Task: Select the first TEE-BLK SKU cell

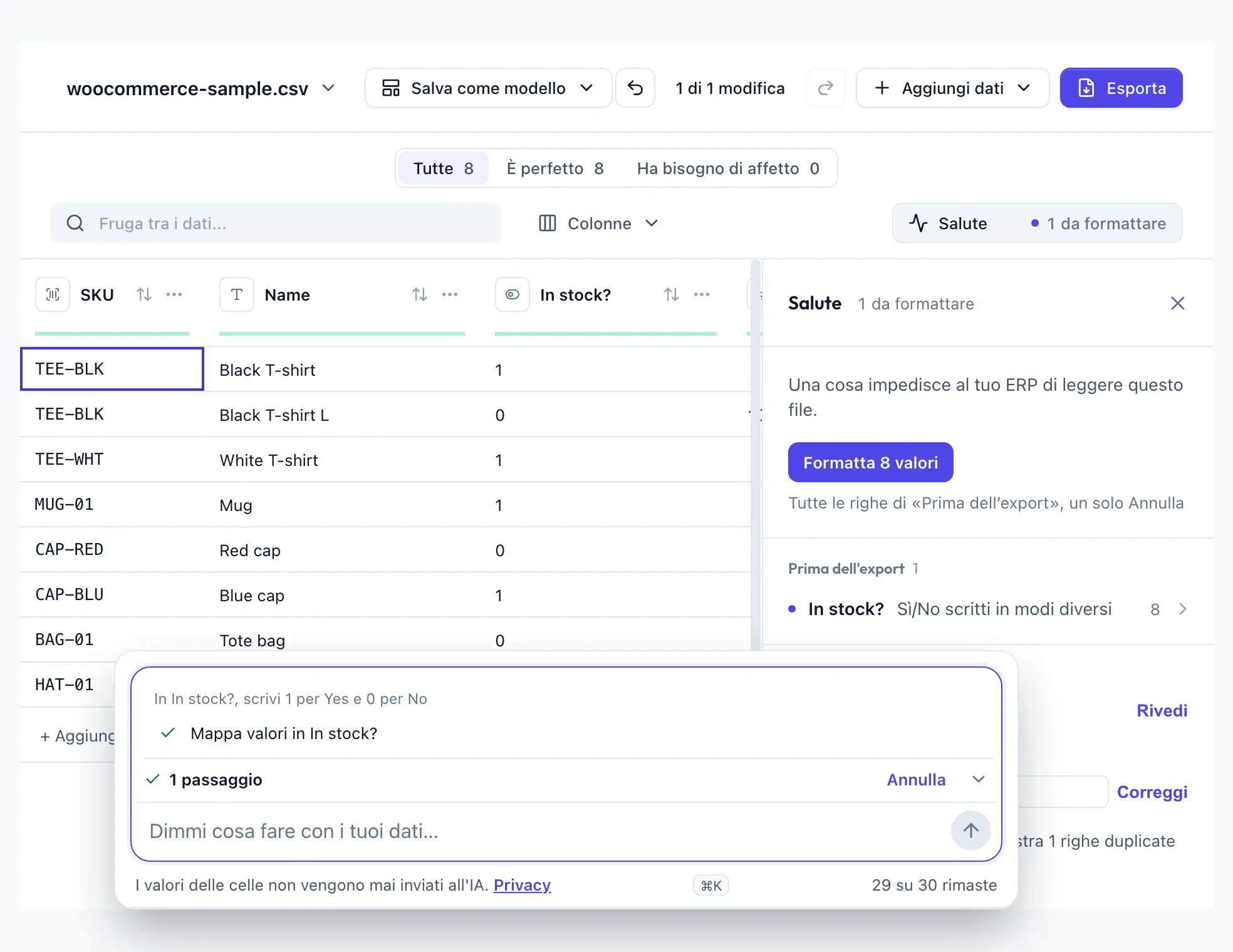Action: (112, 369)
